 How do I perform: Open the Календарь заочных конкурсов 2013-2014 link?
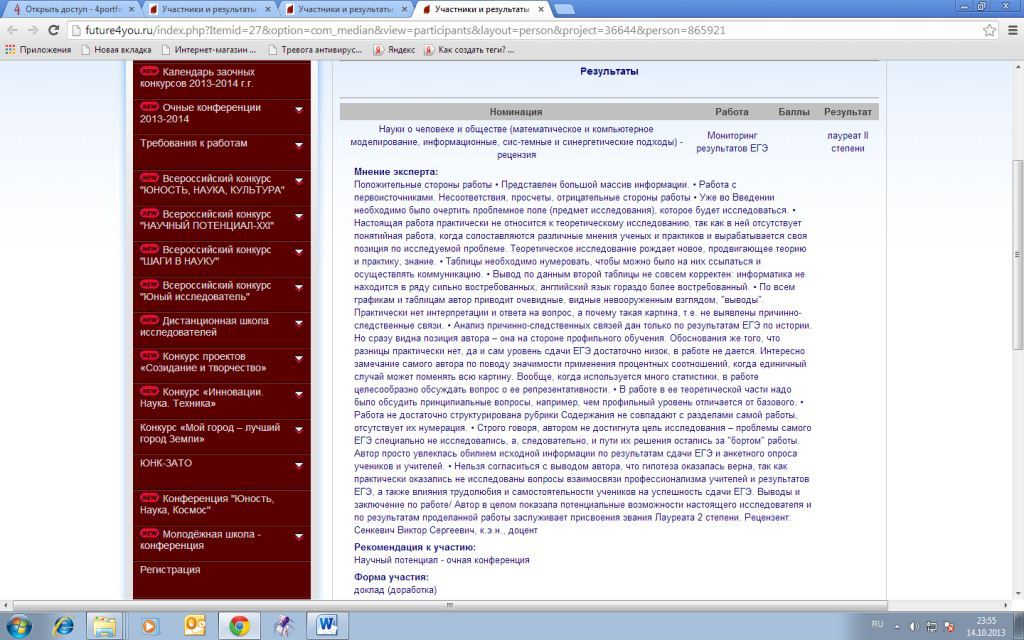point(210,78)
